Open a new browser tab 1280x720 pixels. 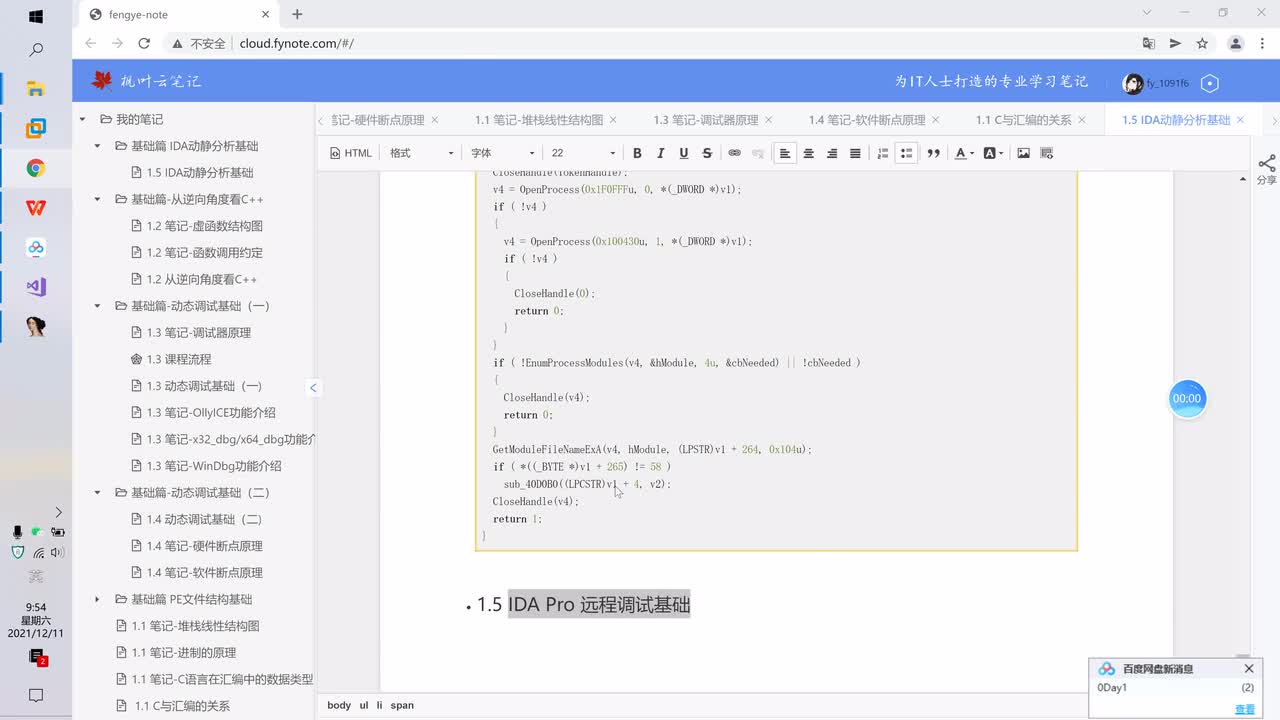pos(297,14)
